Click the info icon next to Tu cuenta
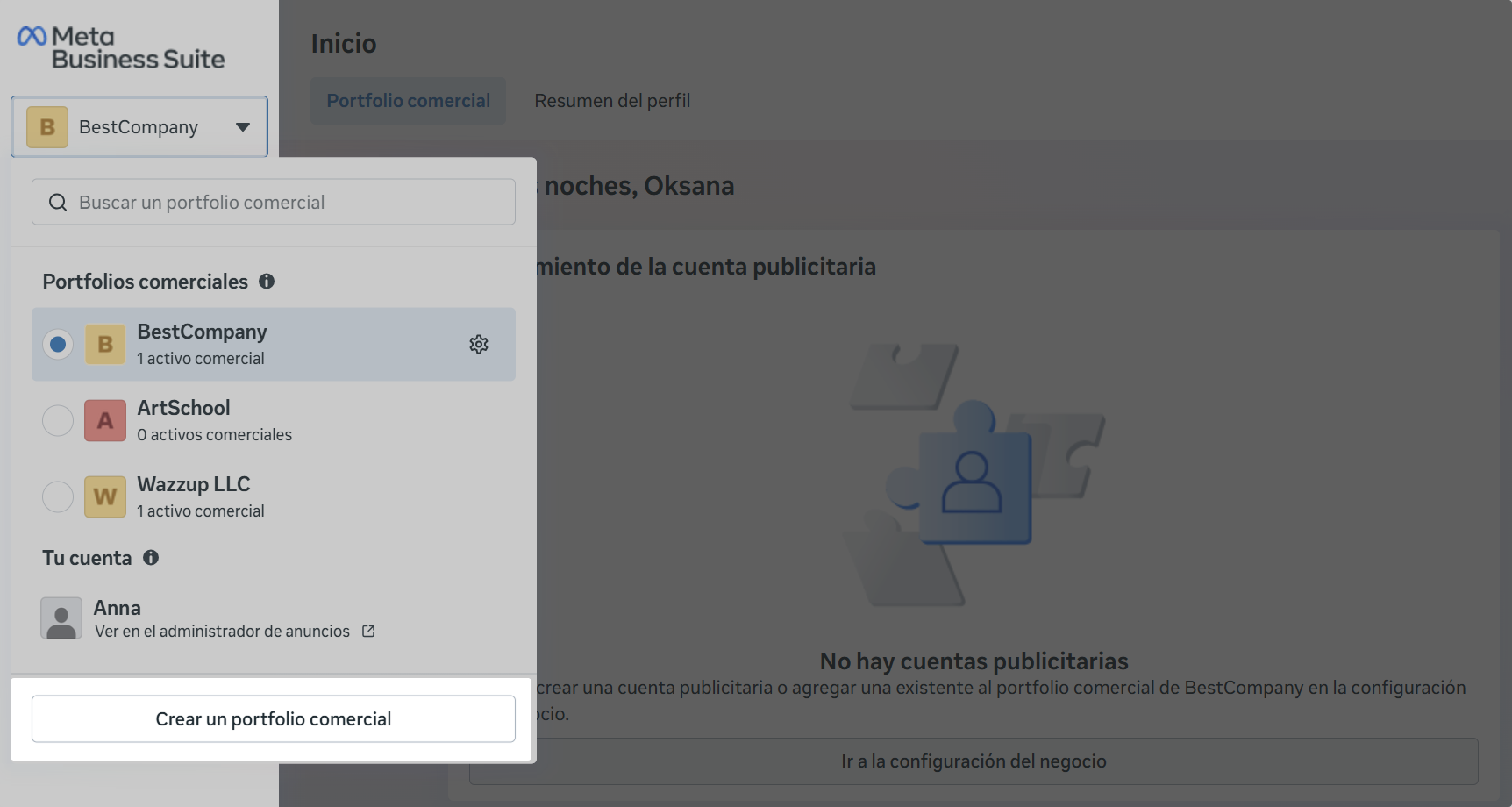The image size is (1512, 807). coord(150,557)
